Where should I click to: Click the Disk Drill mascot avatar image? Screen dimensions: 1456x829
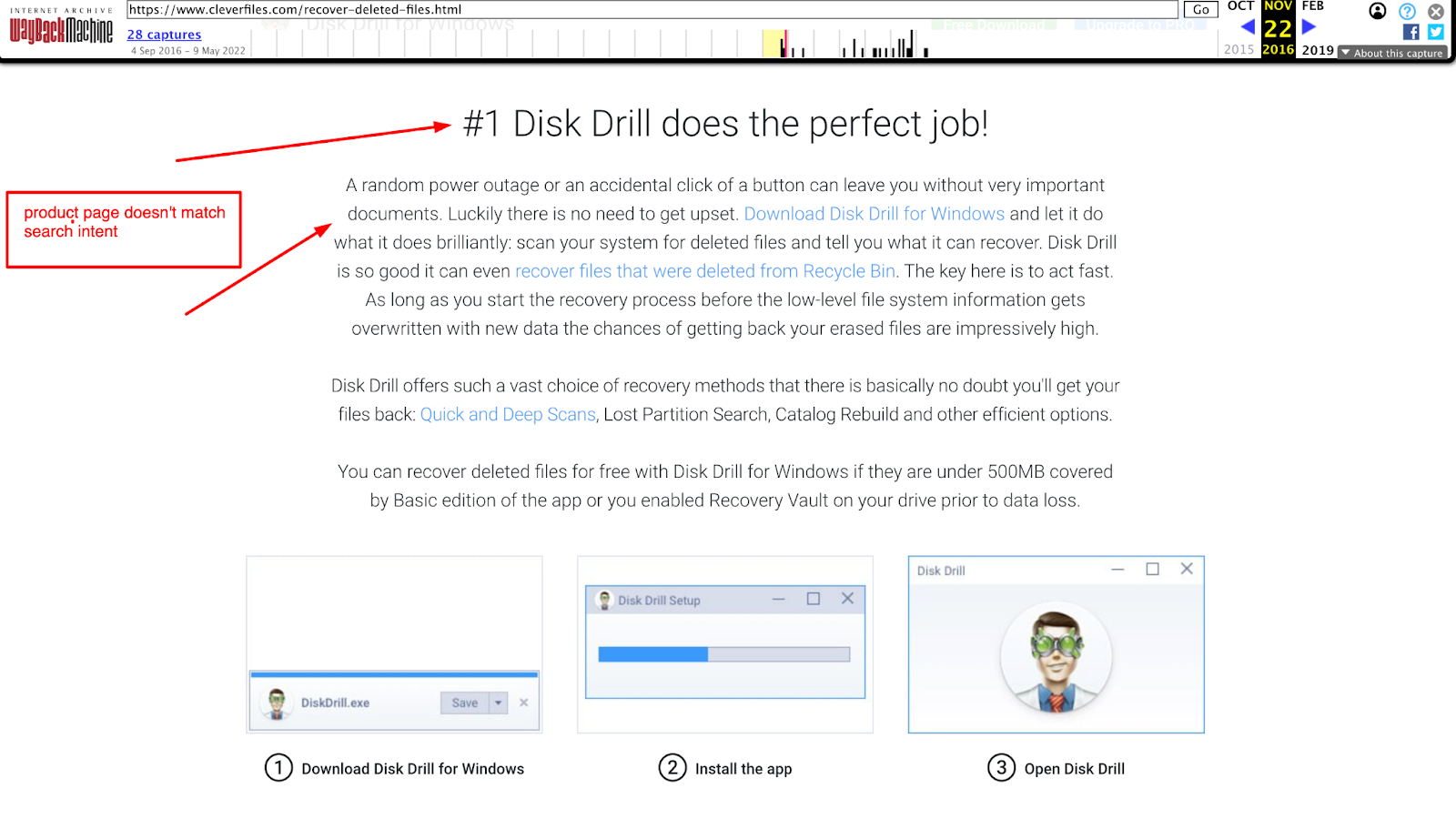[x=1056, y=657]
